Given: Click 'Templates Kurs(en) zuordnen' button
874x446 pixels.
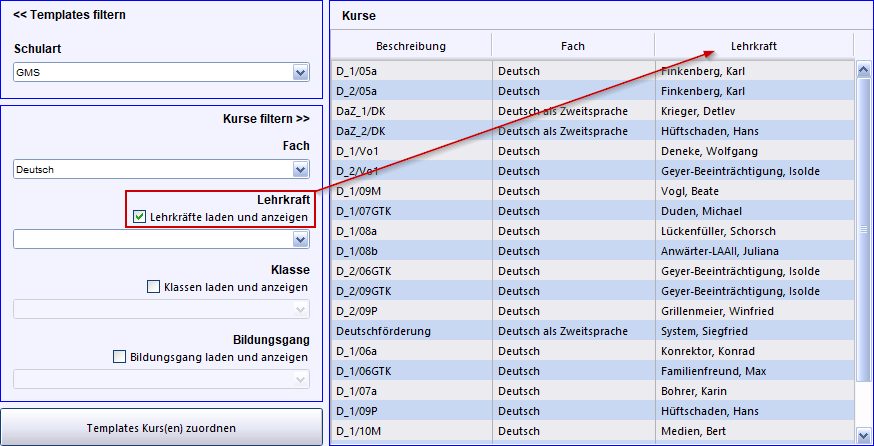Looking at the screenshot, I should (161, 428).
